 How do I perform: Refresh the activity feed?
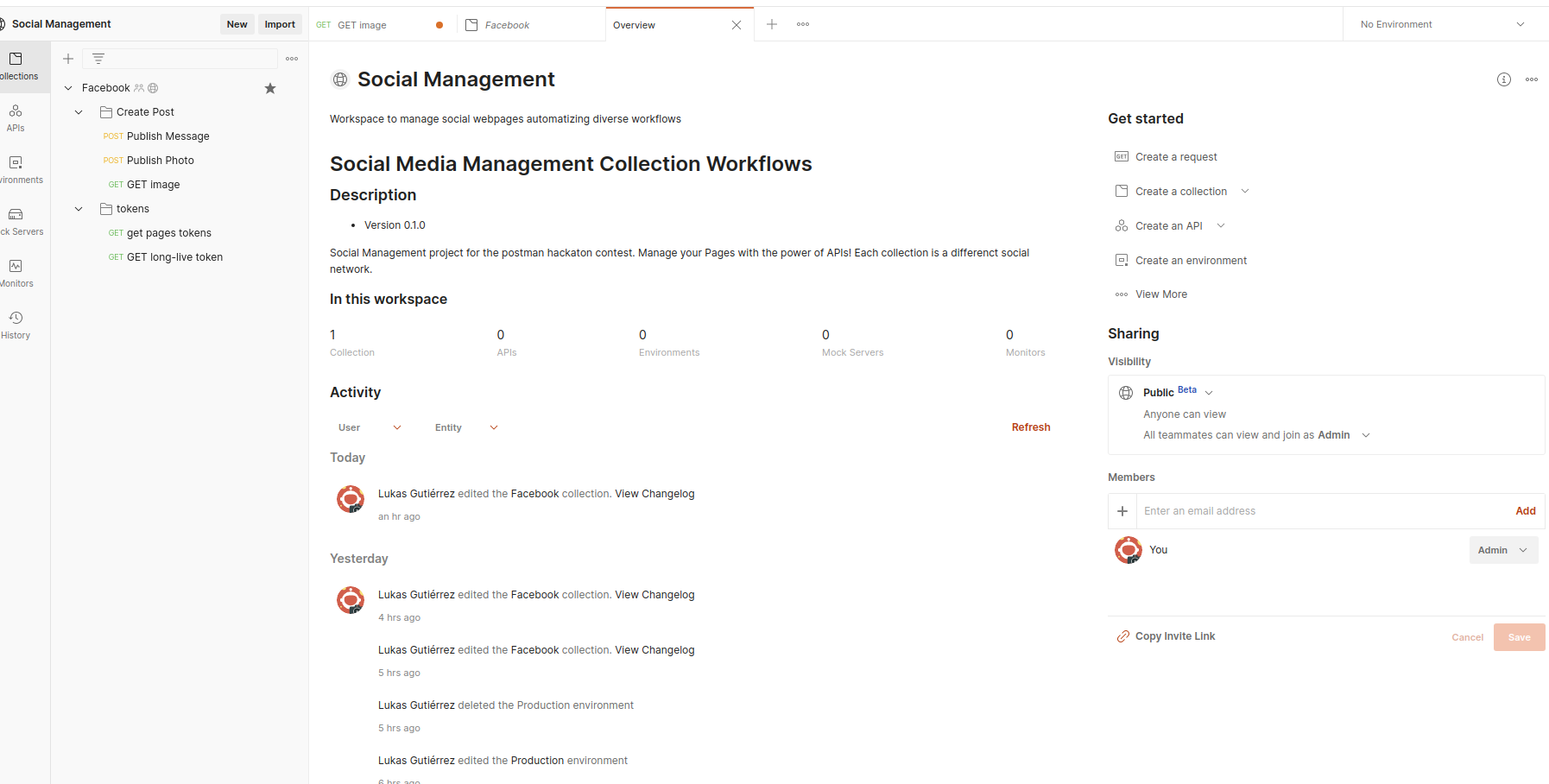1031,427
